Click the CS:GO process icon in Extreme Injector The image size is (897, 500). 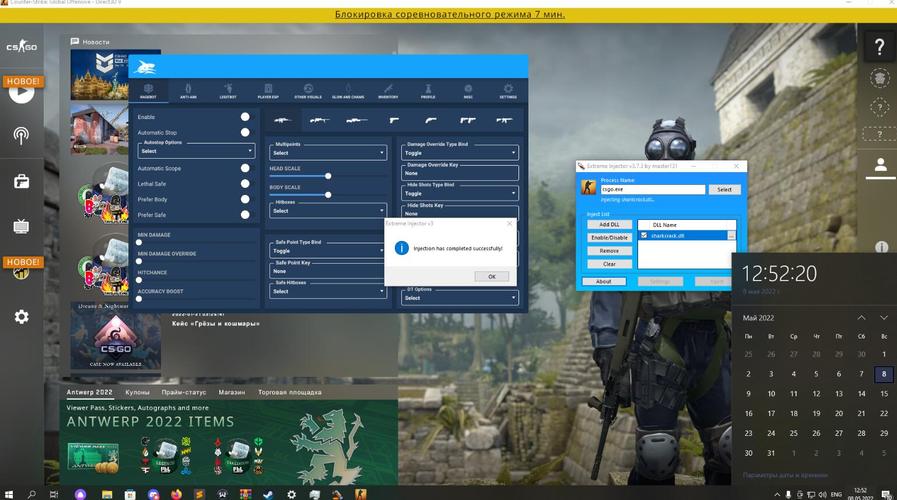(x=589, y=187)
